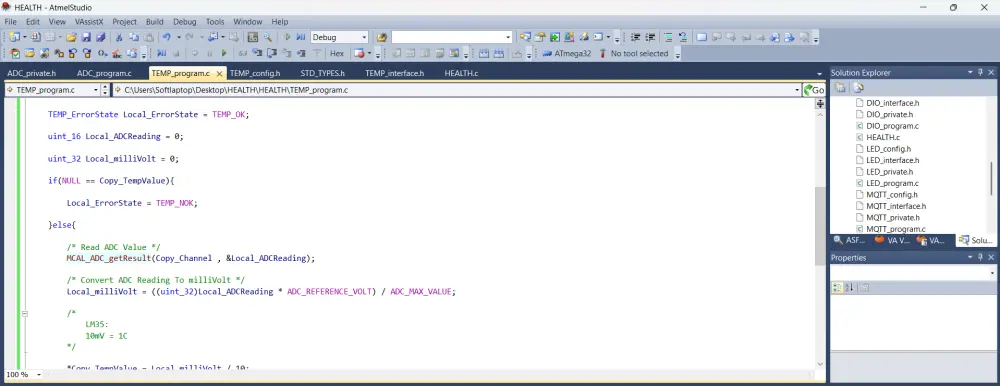Select LED_config.h in Solution Explorer
Screen dimensions: 1000x386
884,149
